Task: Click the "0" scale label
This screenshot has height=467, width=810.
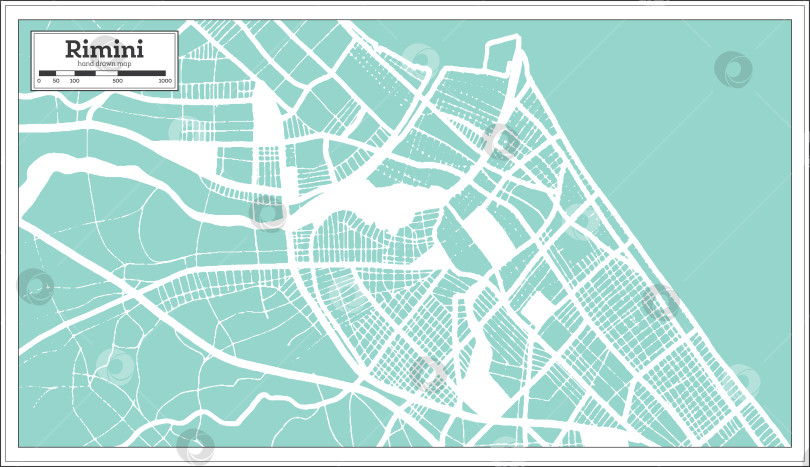Action: pyautogui.click(x=39, y=80)
